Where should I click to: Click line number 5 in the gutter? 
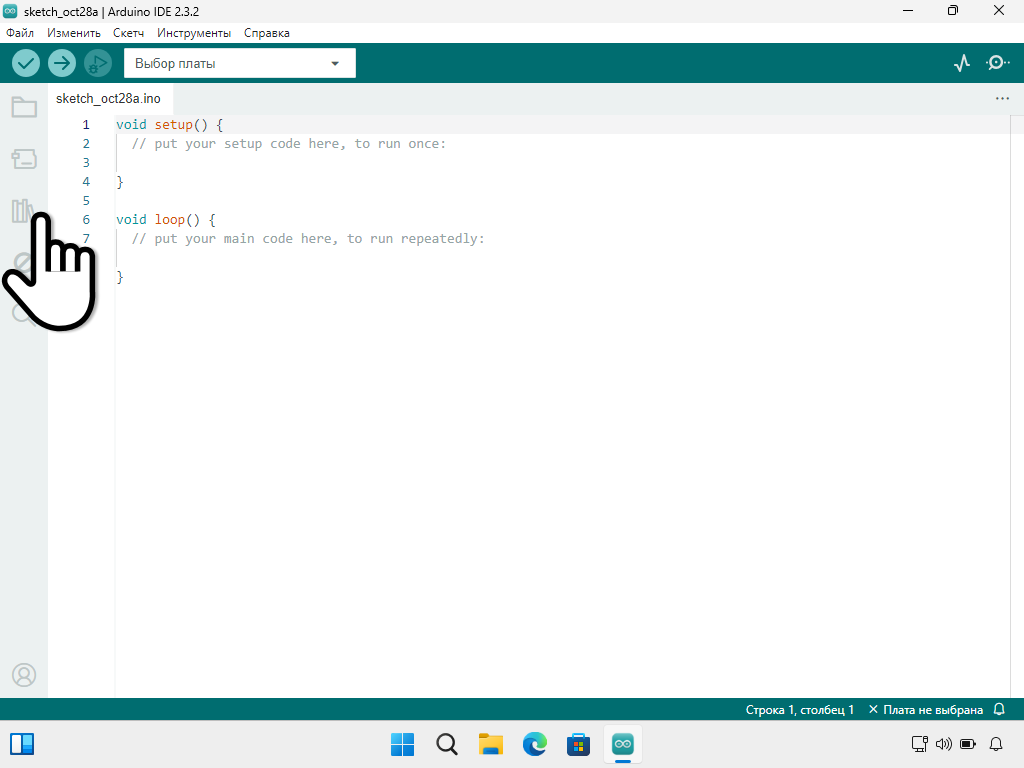(x=86, y=200)
